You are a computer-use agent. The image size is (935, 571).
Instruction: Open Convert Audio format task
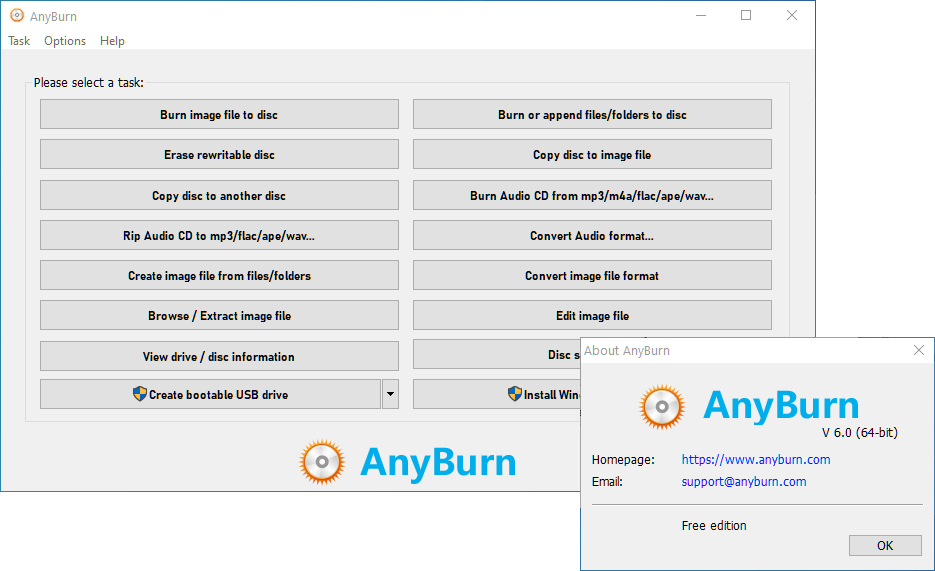click(592, 235)
